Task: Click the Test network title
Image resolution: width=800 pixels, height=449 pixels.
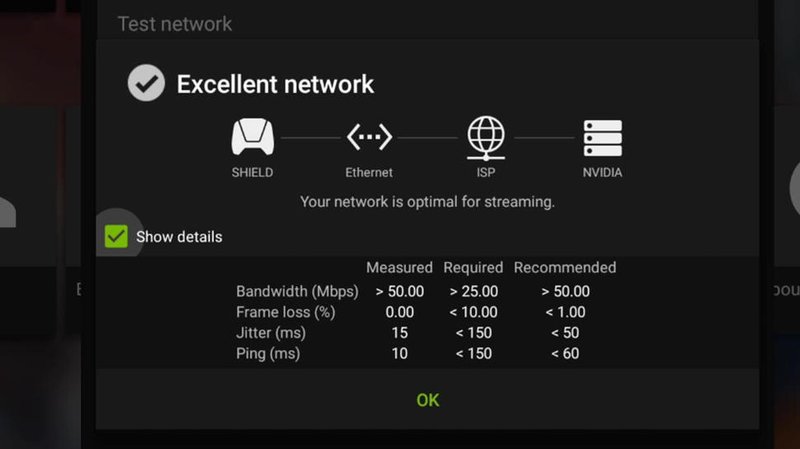Action: pyautogui.click(x=175, y=24)
